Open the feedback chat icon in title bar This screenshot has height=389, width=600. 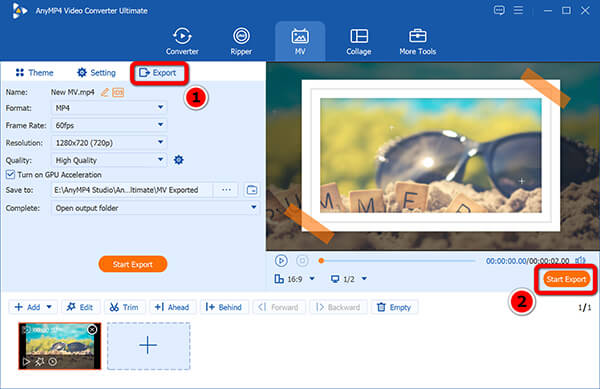coord(499,10)
